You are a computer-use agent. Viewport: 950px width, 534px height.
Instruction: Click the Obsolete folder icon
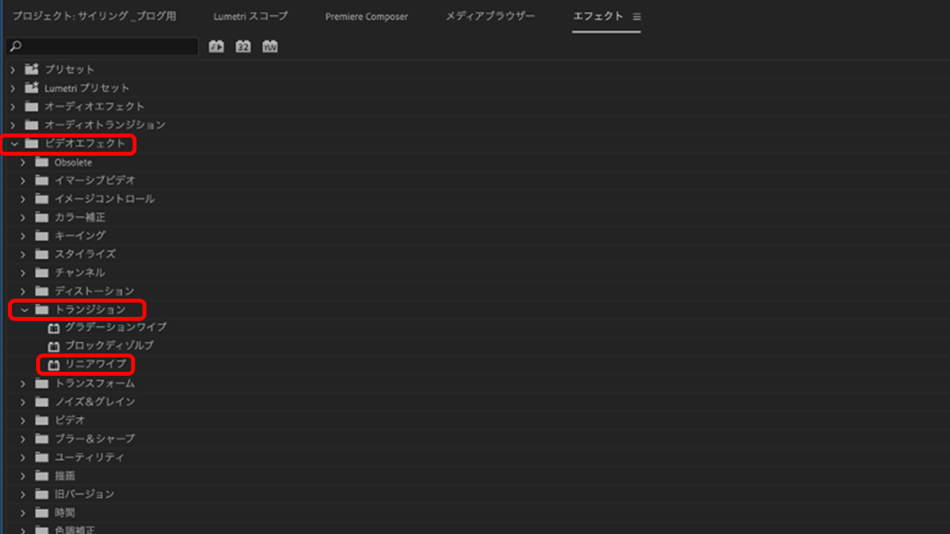point(42,162)
